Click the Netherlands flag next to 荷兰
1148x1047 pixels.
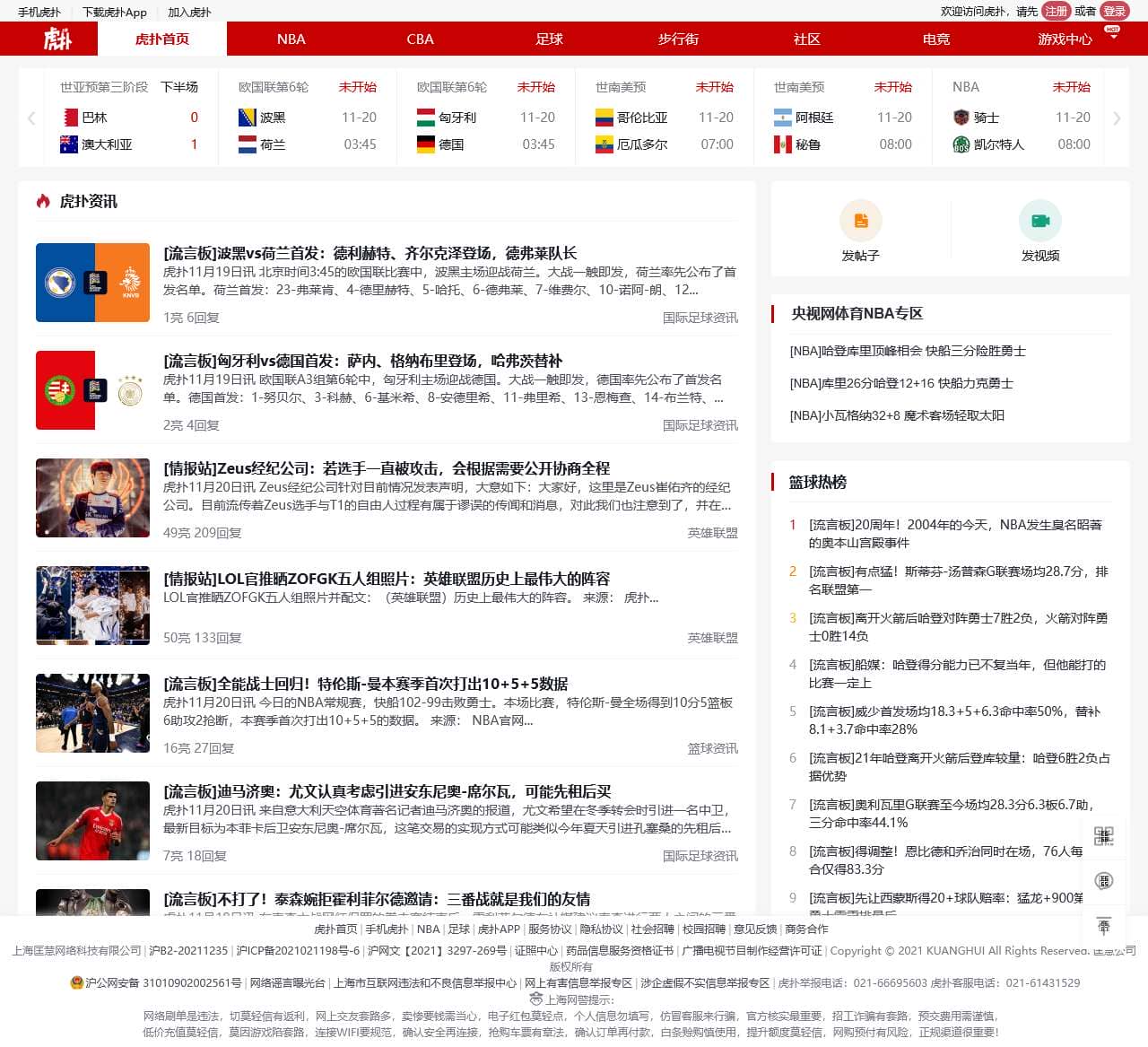[x=248, y=144]
